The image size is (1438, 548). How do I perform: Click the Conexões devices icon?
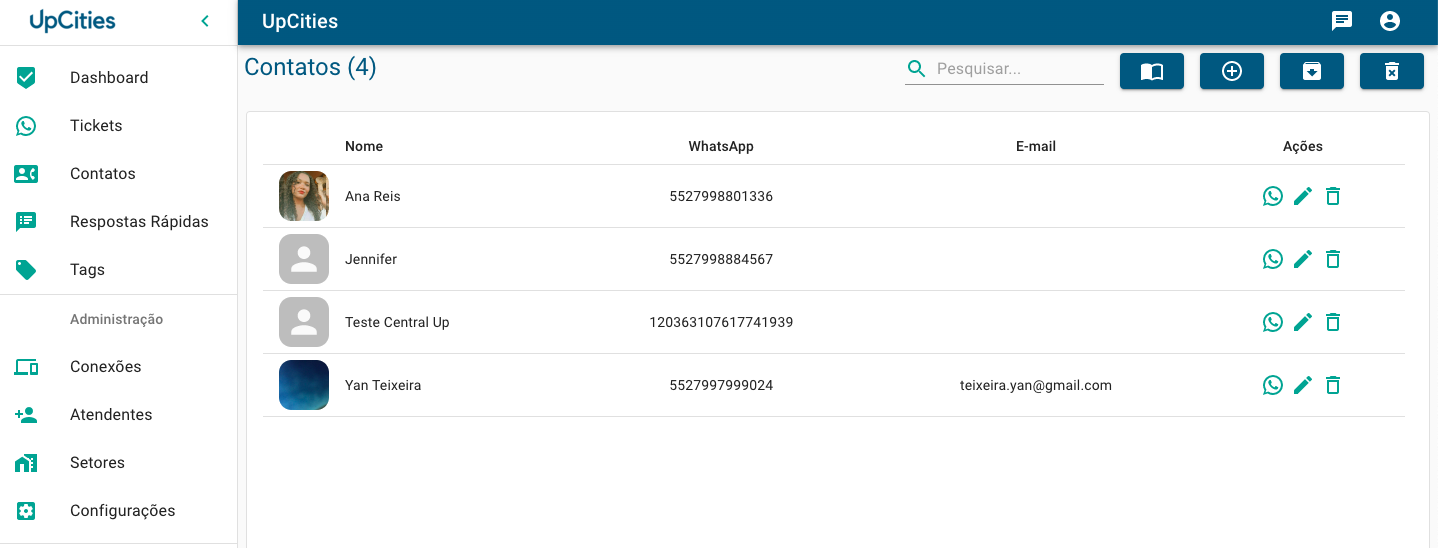[26, 367]
